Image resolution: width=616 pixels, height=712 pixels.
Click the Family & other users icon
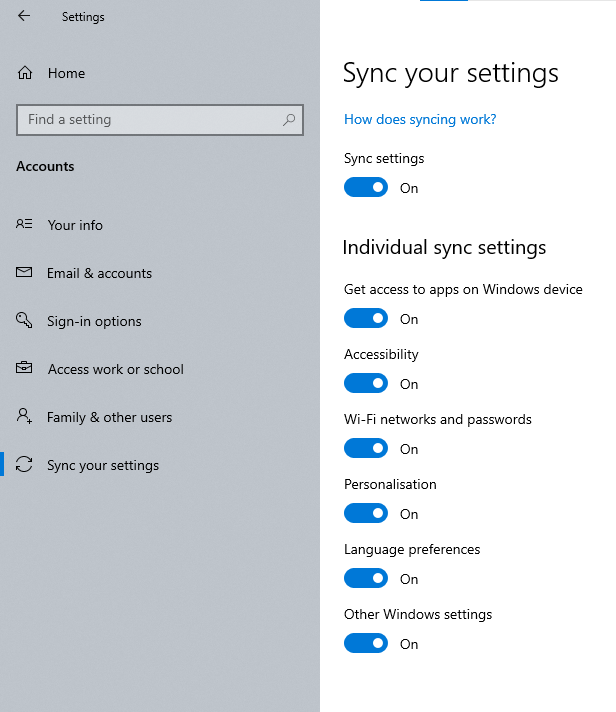click(x=24, y=415)
